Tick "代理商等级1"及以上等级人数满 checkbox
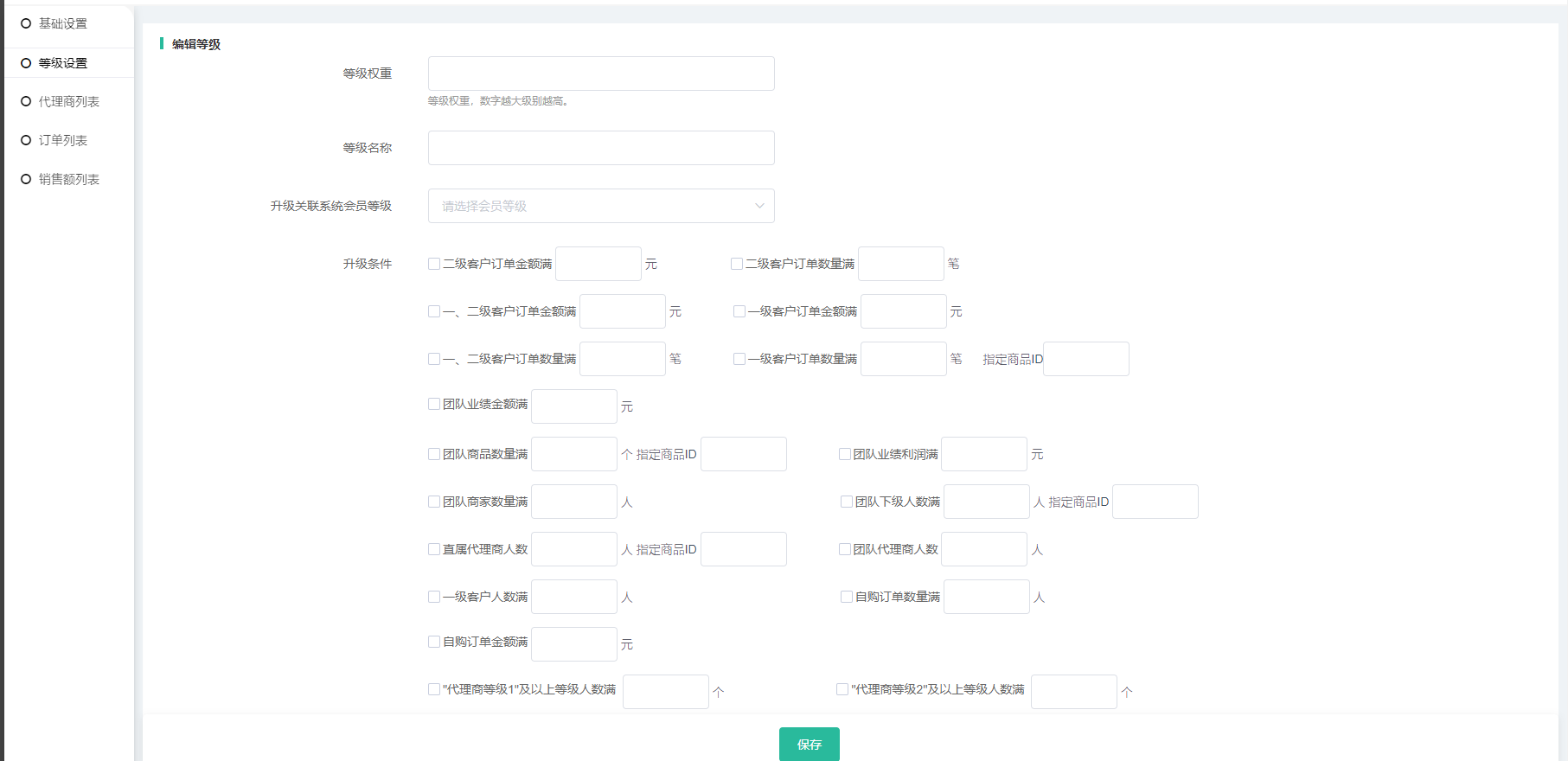1568x761 pixels. (x=434, y=689)
